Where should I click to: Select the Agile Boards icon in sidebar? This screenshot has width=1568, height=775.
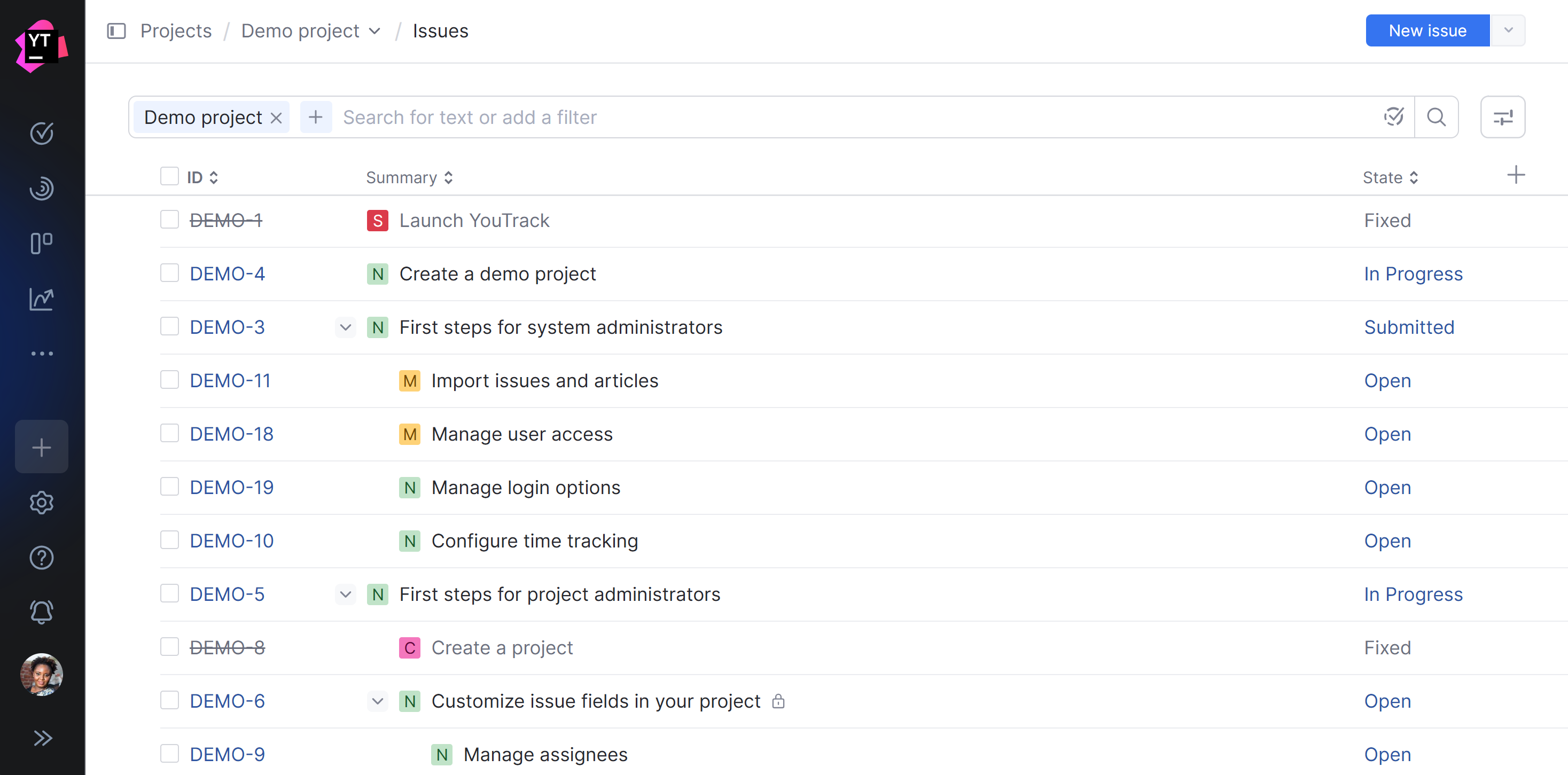click(41, 242)
